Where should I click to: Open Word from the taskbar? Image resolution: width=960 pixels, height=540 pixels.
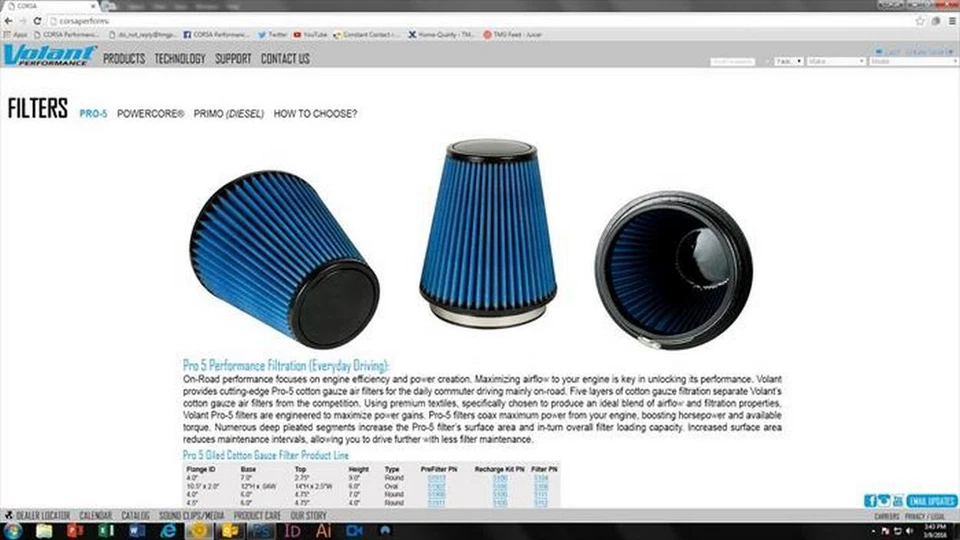coord(137,531)
